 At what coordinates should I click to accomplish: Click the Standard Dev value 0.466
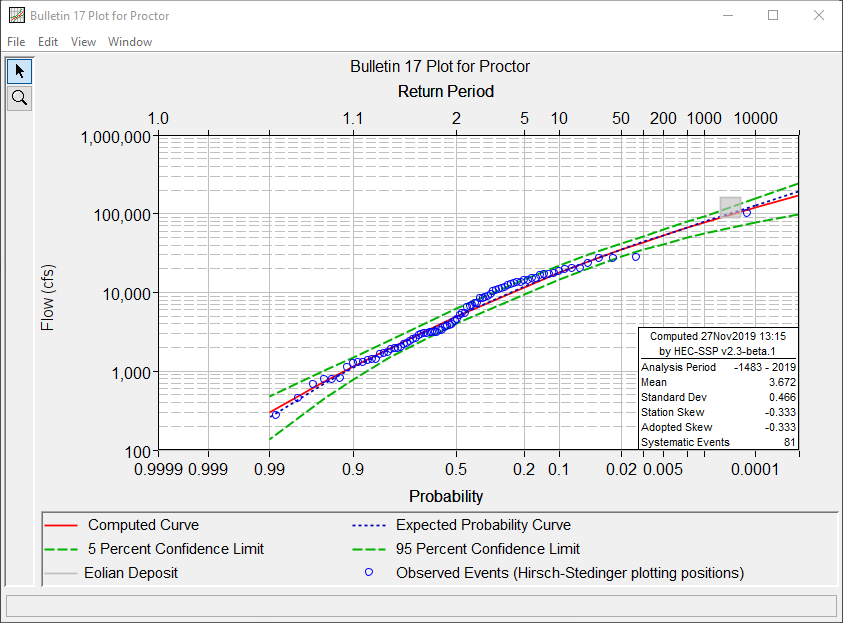tap(782, 397)
